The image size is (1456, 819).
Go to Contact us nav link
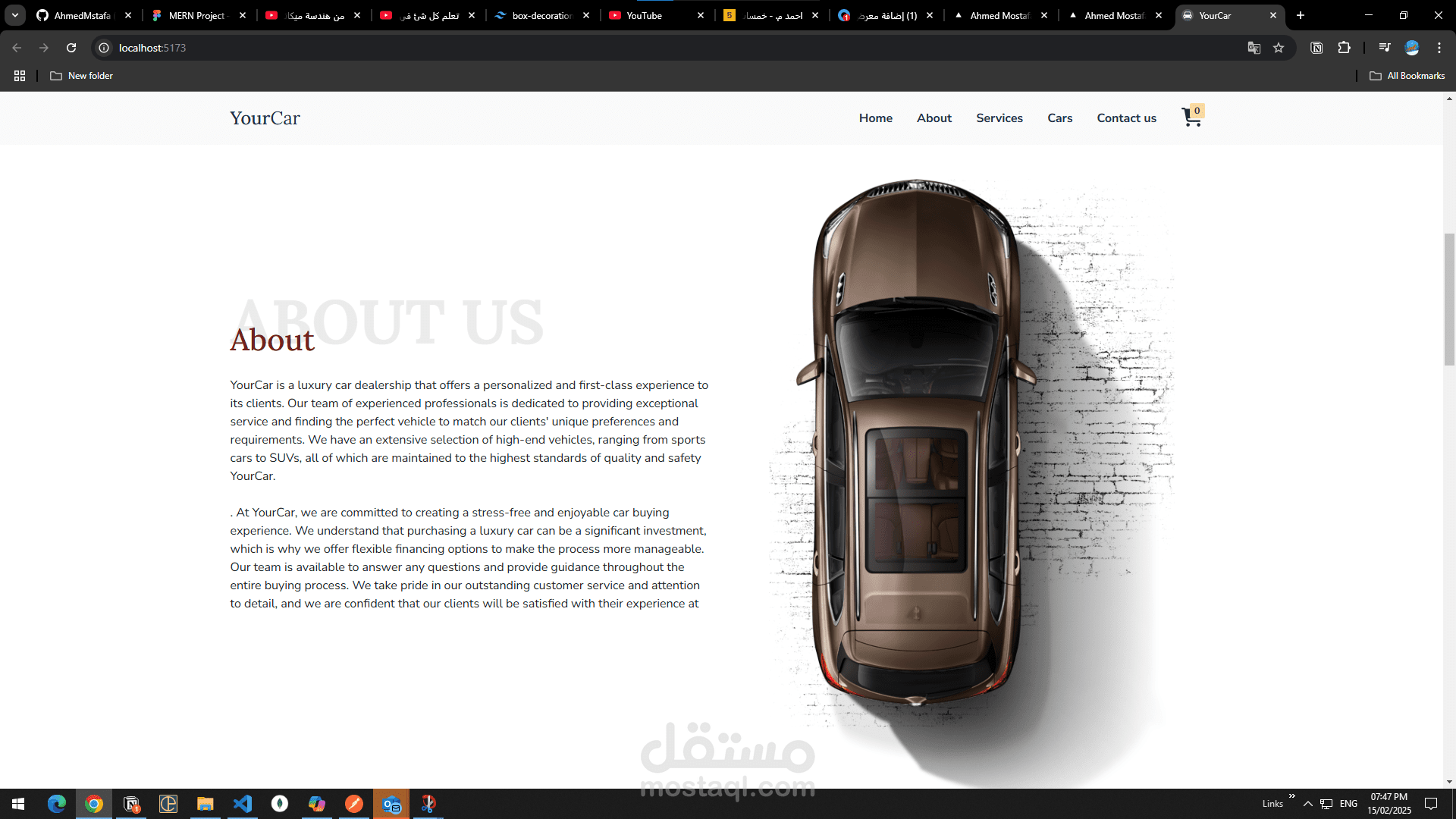tap(1126, 118)
